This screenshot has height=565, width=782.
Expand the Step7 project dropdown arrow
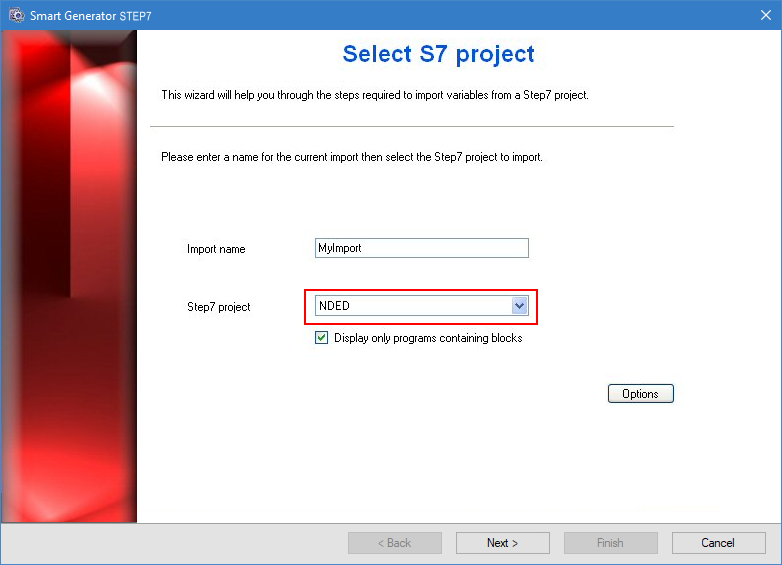click(519, 306)
